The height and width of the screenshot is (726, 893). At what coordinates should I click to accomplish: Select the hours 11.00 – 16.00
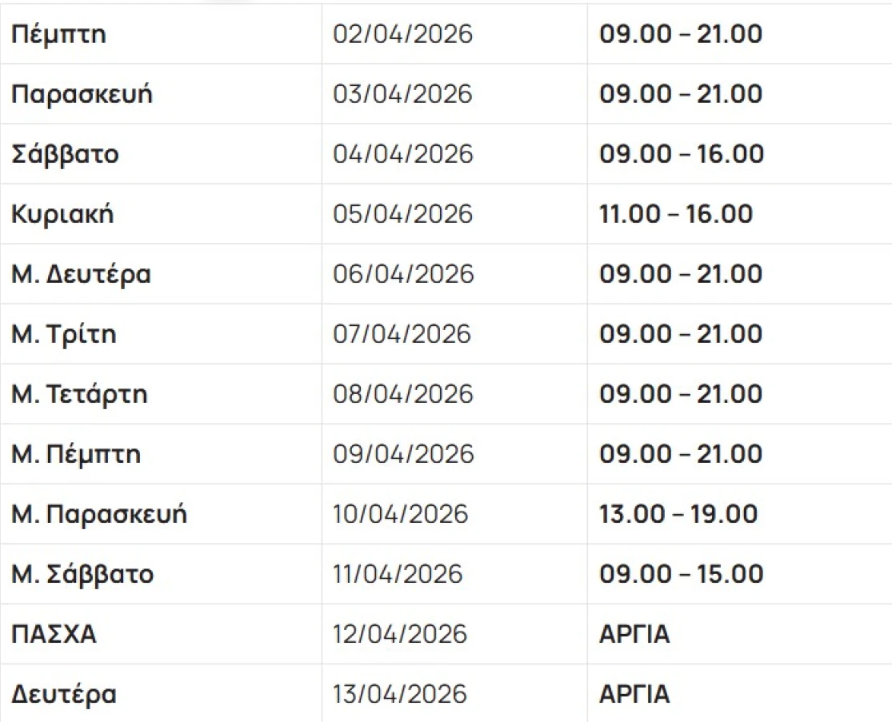tap(676, 215)
